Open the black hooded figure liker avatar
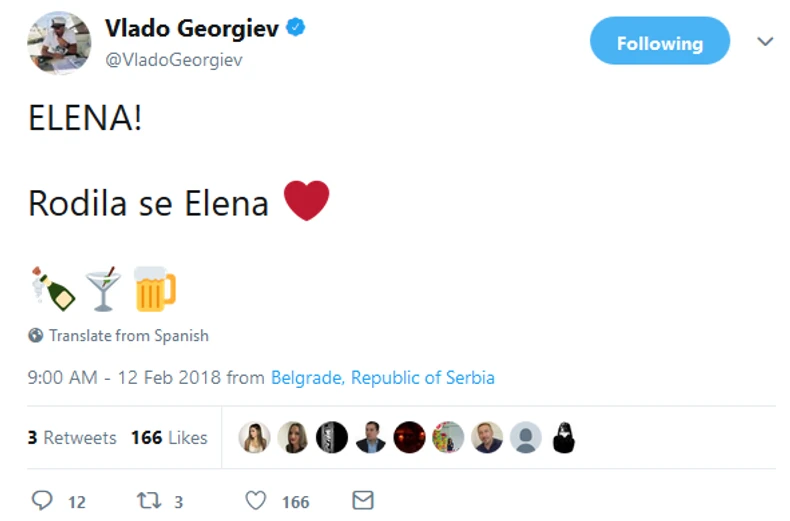 (x=564, y=437)
